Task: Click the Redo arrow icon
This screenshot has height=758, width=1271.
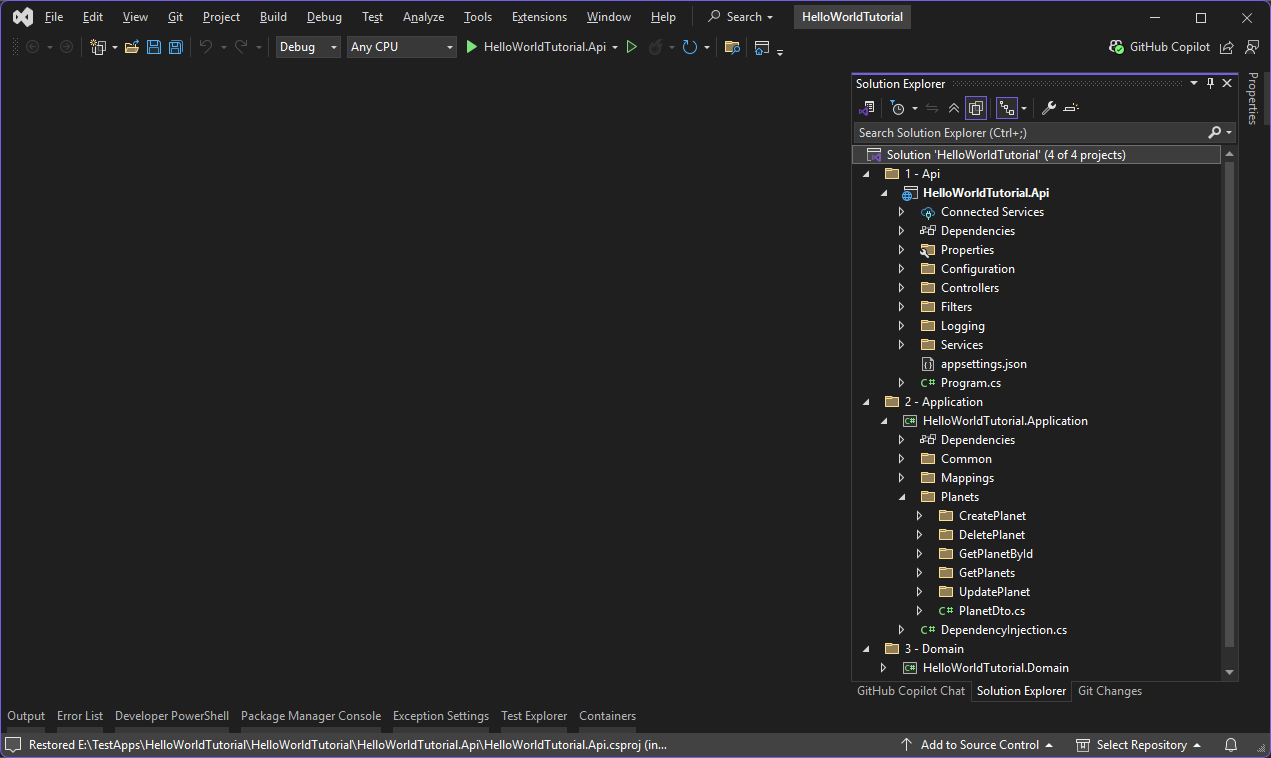Action: (241, 47)
